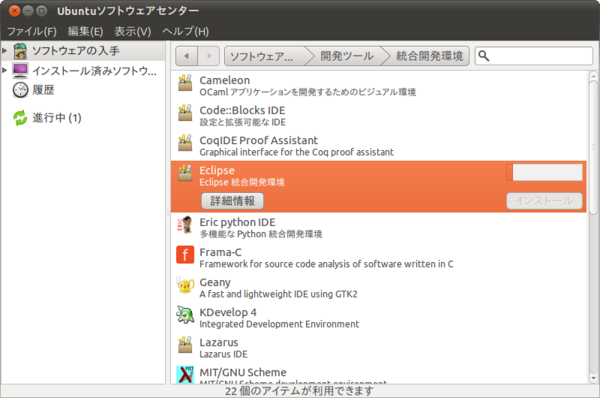Open the ファイル(F) menu
Viewport: 600px width, 398px height.
click(x=32, y=31)
